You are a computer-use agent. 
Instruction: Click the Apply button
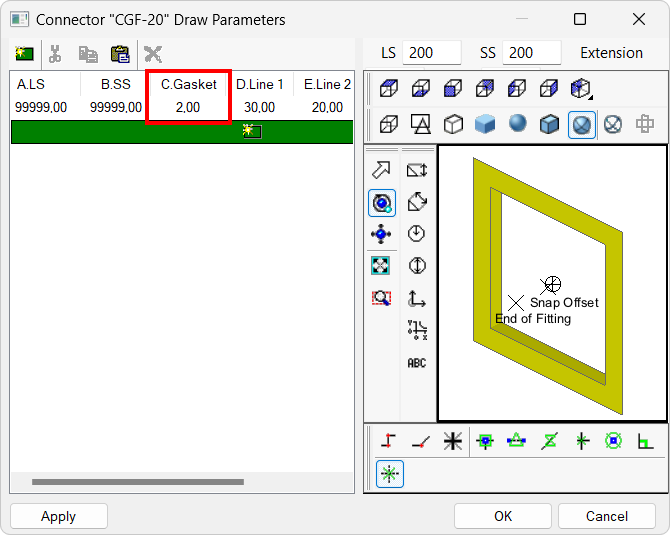coord(59,516)
